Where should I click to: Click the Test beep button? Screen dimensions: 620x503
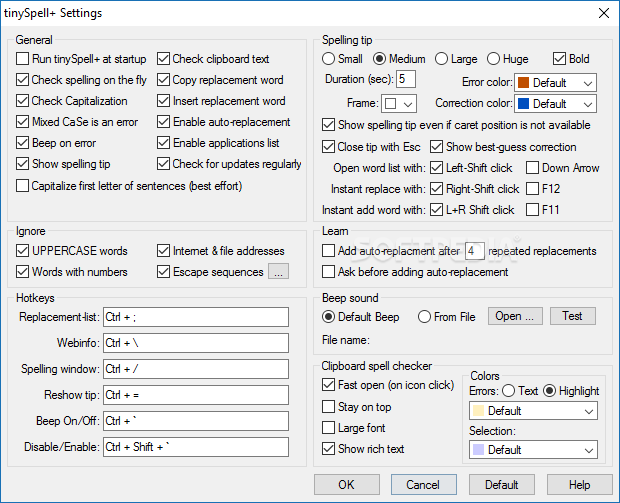[573, 316]
